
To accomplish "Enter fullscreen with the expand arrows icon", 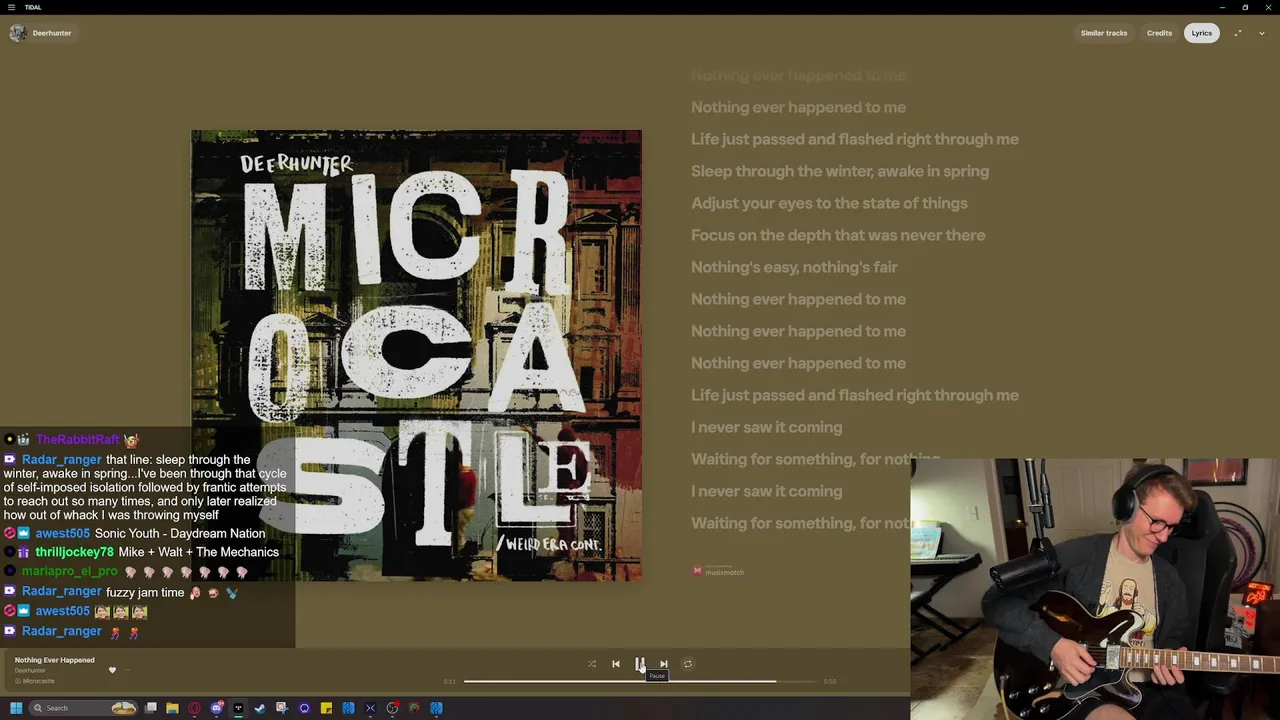I will click(x=1238, y=33).
